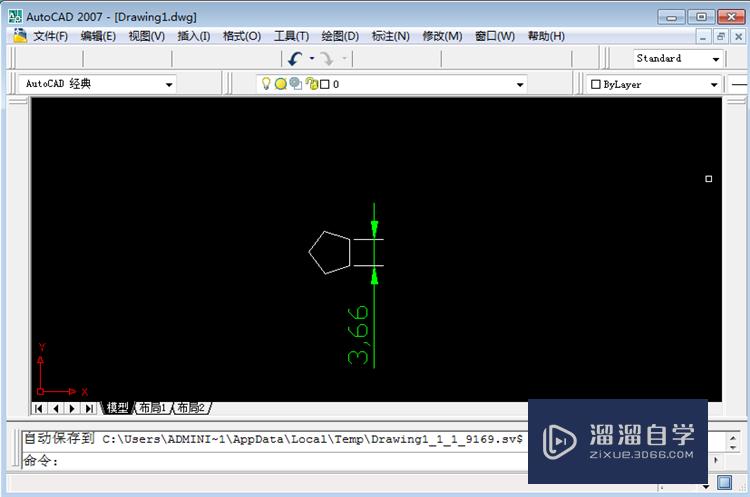Viewport: 750px width, 497px height.
Task: Toggle layer lock padlock icon
Action: (x=312, y=84)
